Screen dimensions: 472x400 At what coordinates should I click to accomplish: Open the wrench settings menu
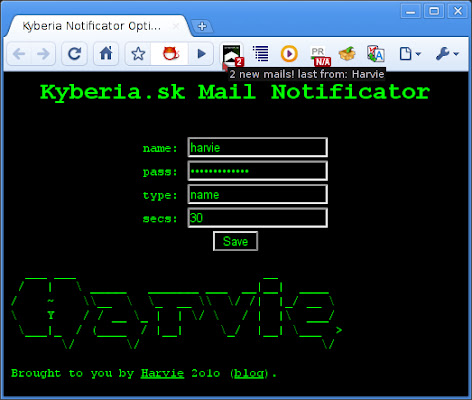click(447, 54)
